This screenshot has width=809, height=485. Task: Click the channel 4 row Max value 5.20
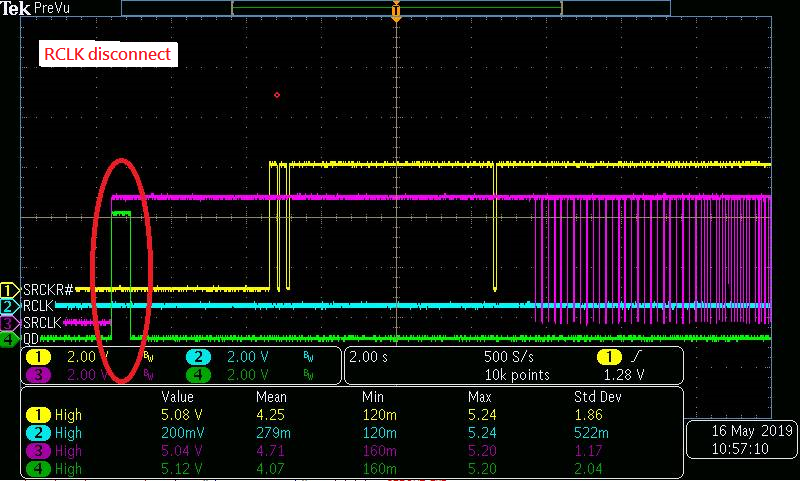(482, 469)
